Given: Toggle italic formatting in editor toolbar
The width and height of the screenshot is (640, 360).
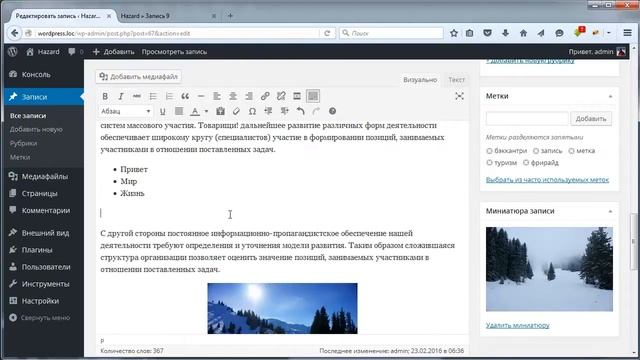Looking at the screenshot, I should tap(121, 96).
